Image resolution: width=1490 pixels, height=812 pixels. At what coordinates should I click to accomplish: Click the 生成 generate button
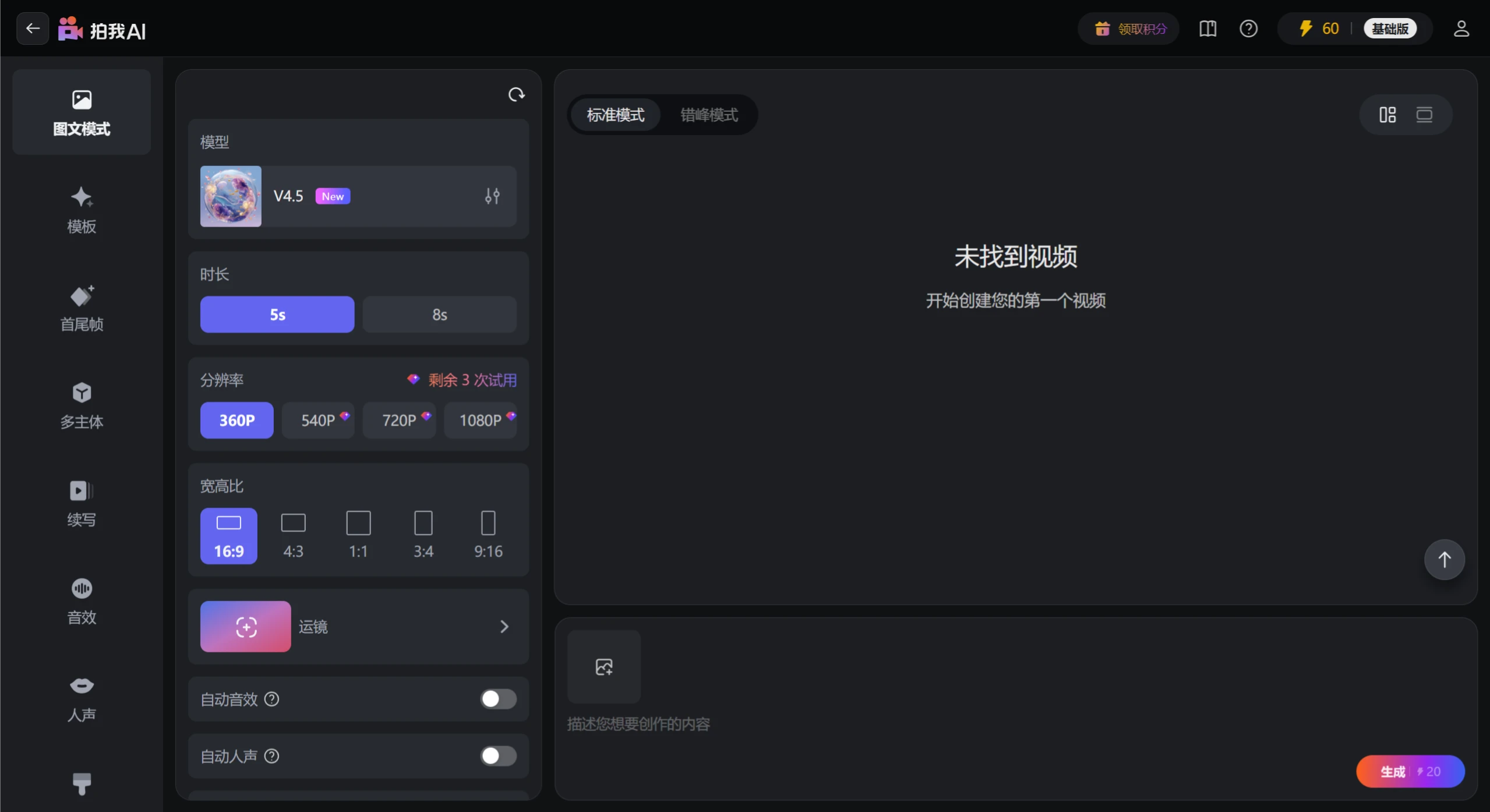click(x=1410, y=771)
